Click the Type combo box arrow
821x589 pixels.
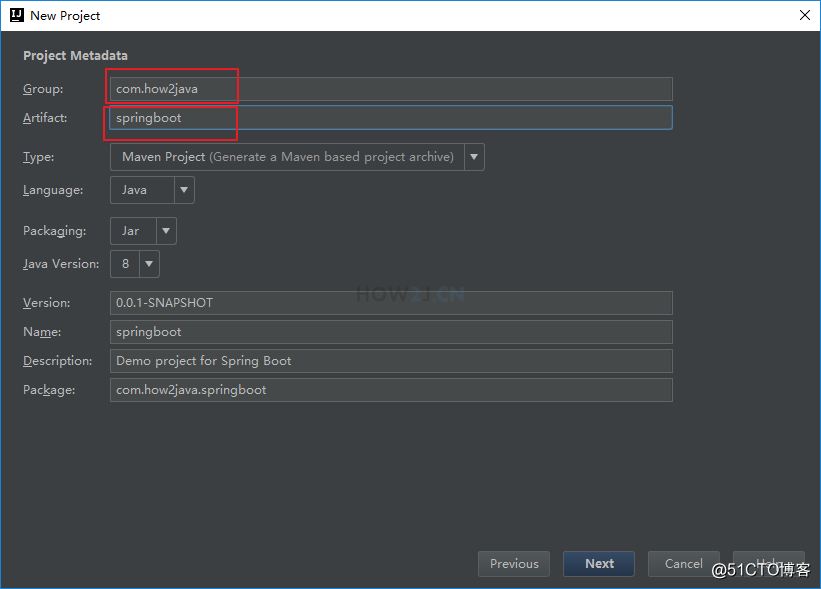pyautogui.click(x=474, y=157)
